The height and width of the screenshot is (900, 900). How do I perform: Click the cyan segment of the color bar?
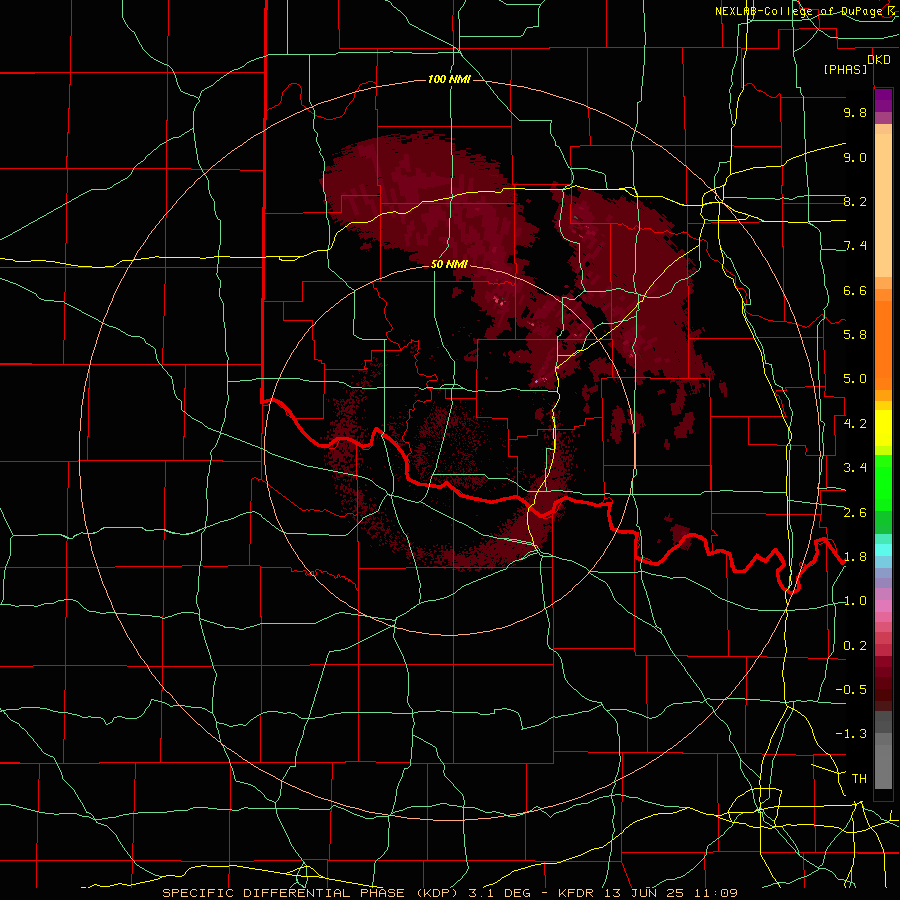pos(883,550)
